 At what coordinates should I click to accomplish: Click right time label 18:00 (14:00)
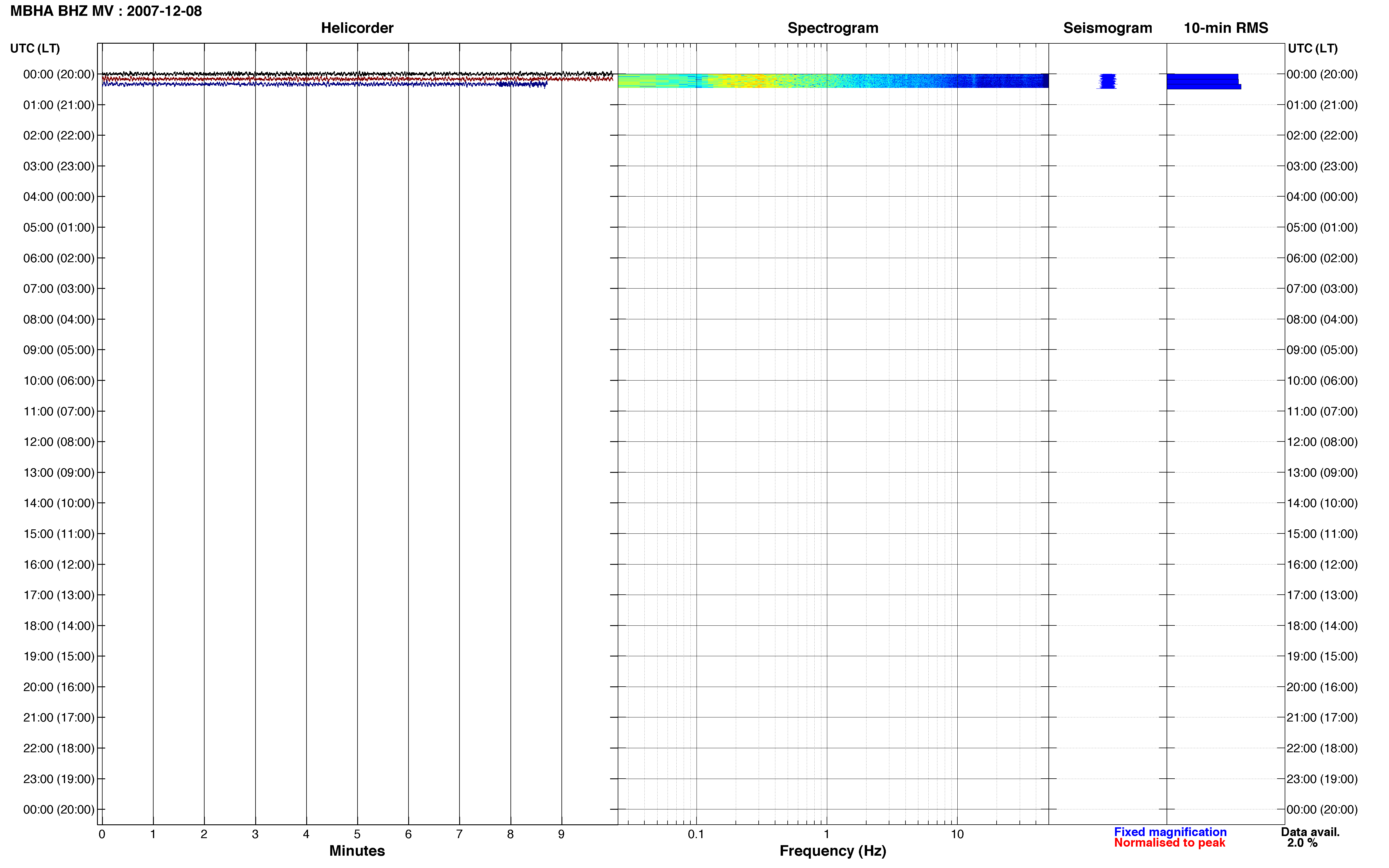pos(1322,626)
